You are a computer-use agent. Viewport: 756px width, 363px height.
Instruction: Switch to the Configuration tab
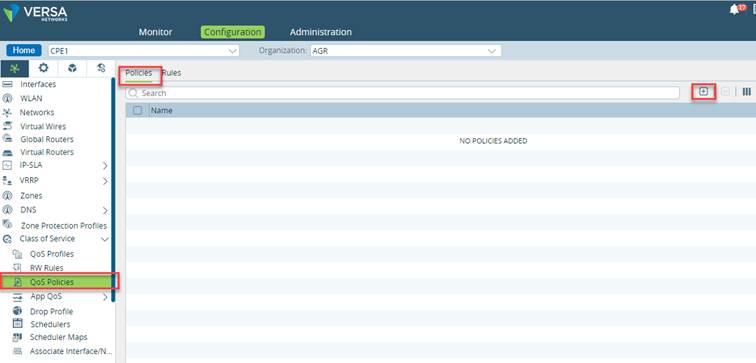(x=233, y=32)
